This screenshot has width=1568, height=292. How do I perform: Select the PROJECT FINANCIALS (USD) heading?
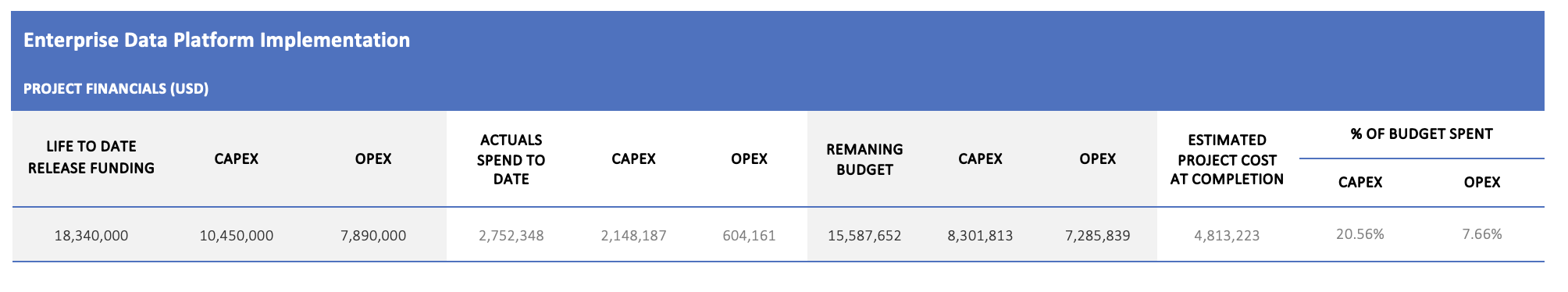[x=116, y=88]
